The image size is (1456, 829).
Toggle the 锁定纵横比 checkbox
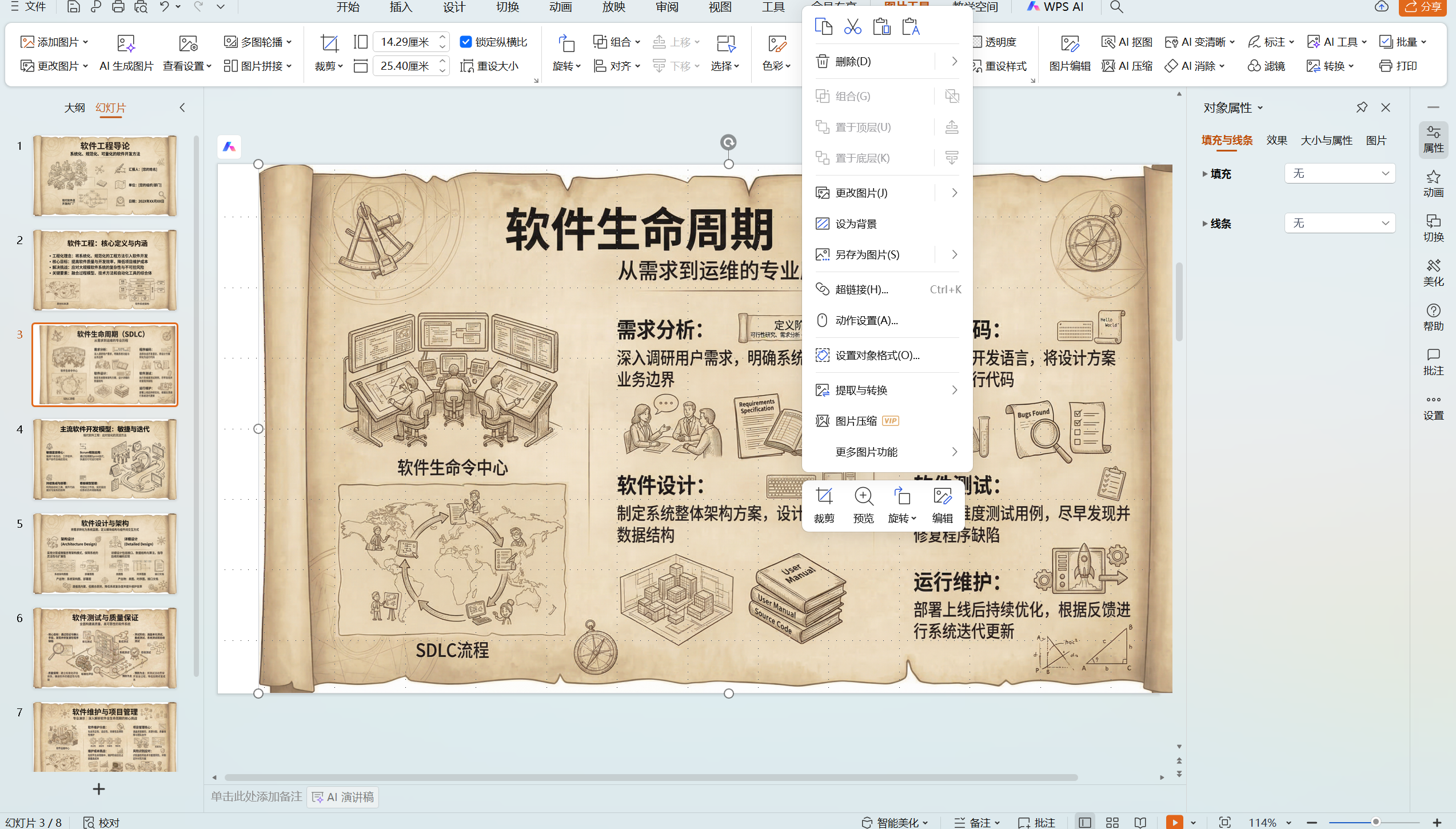466,42
